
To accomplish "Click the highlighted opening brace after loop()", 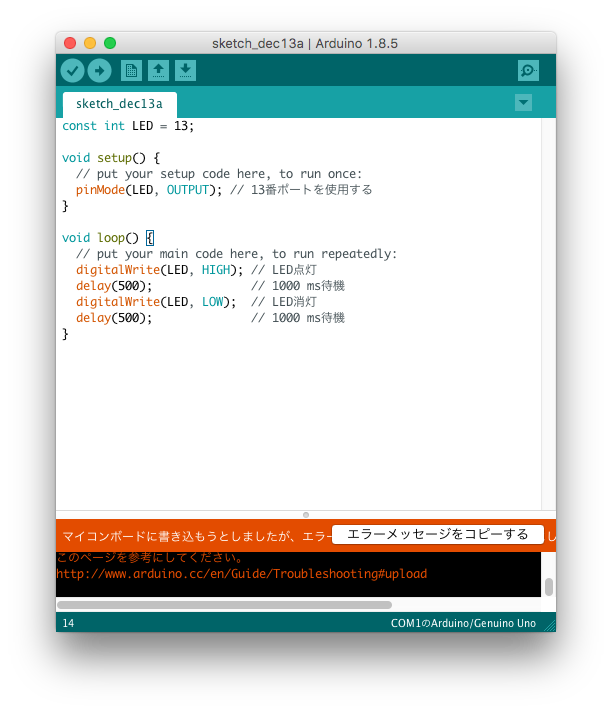I will 150,238.
